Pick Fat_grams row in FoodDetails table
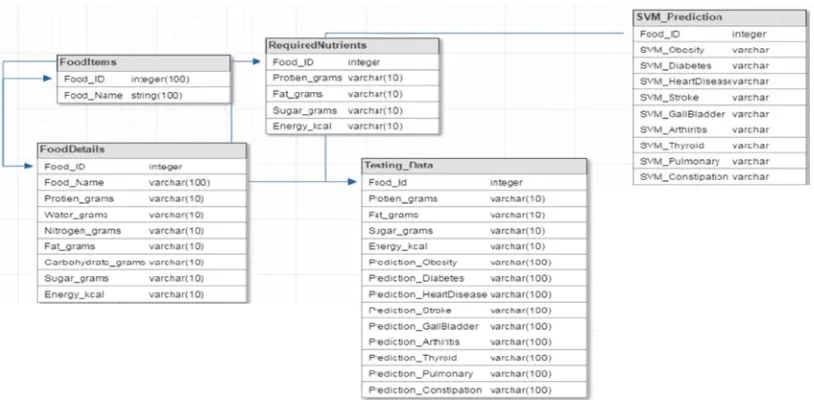Viewport: 814px width, 400px height. pyautogui.click(x=142, y=246)
